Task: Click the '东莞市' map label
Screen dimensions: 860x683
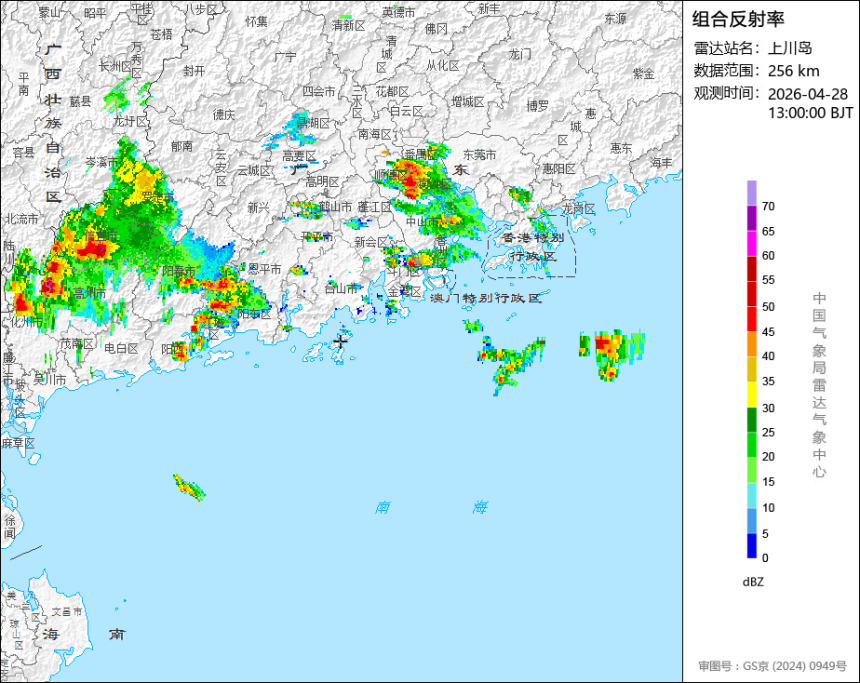Action: tap(479, 155)
